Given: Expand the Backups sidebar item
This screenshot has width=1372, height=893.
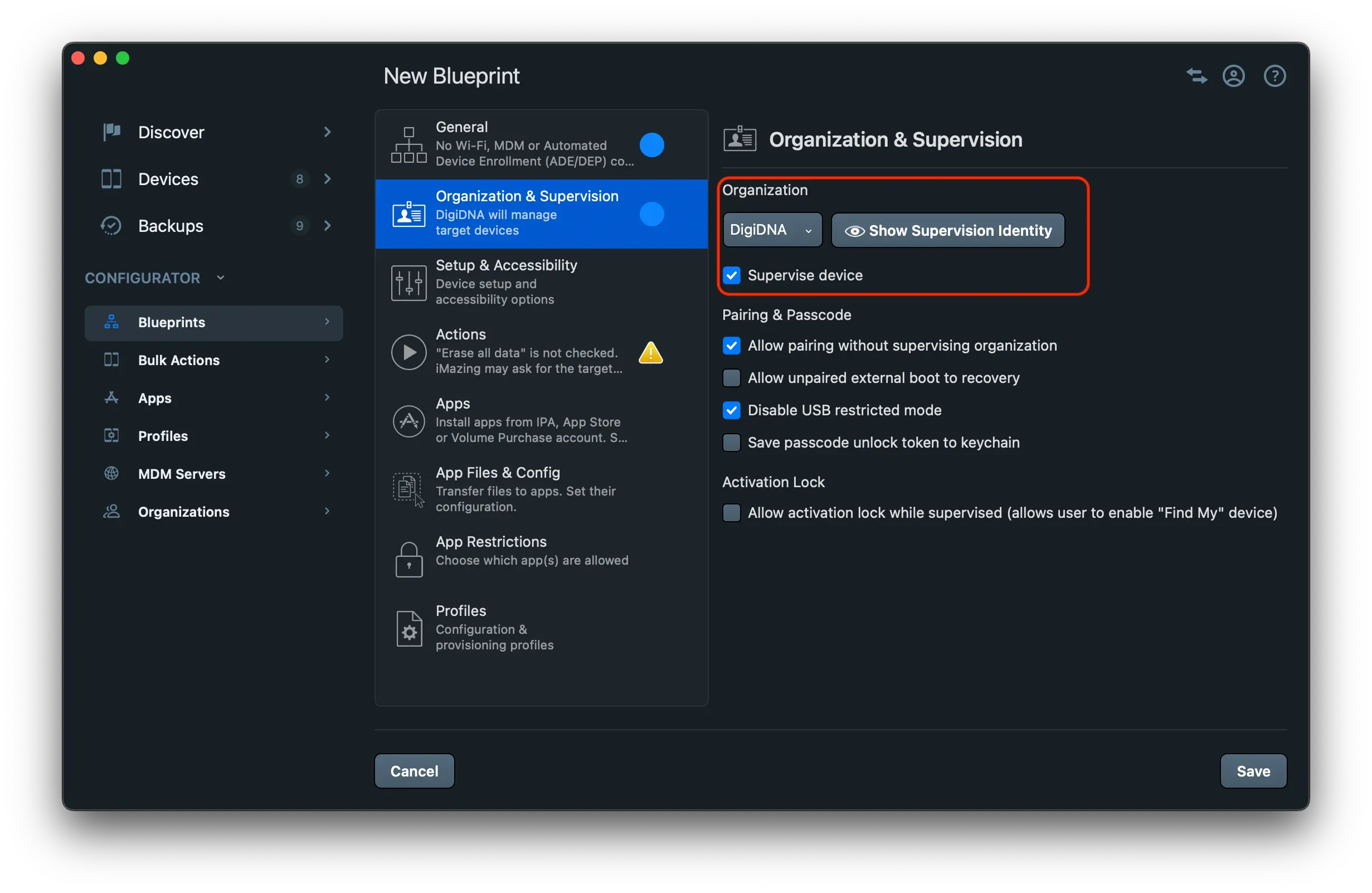Looking at the screenshot, I should pos(327,225).
